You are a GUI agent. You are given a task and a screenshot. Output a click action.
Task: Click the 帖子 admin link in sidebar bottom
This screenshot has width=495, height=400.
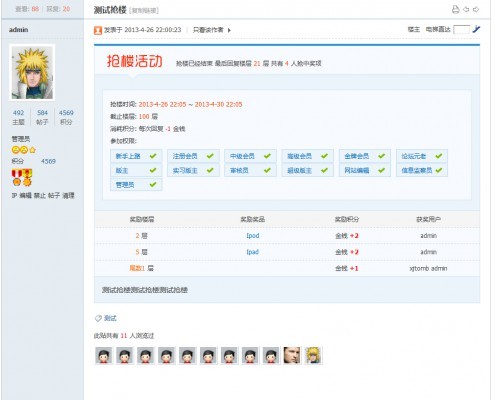click(54, 196)
